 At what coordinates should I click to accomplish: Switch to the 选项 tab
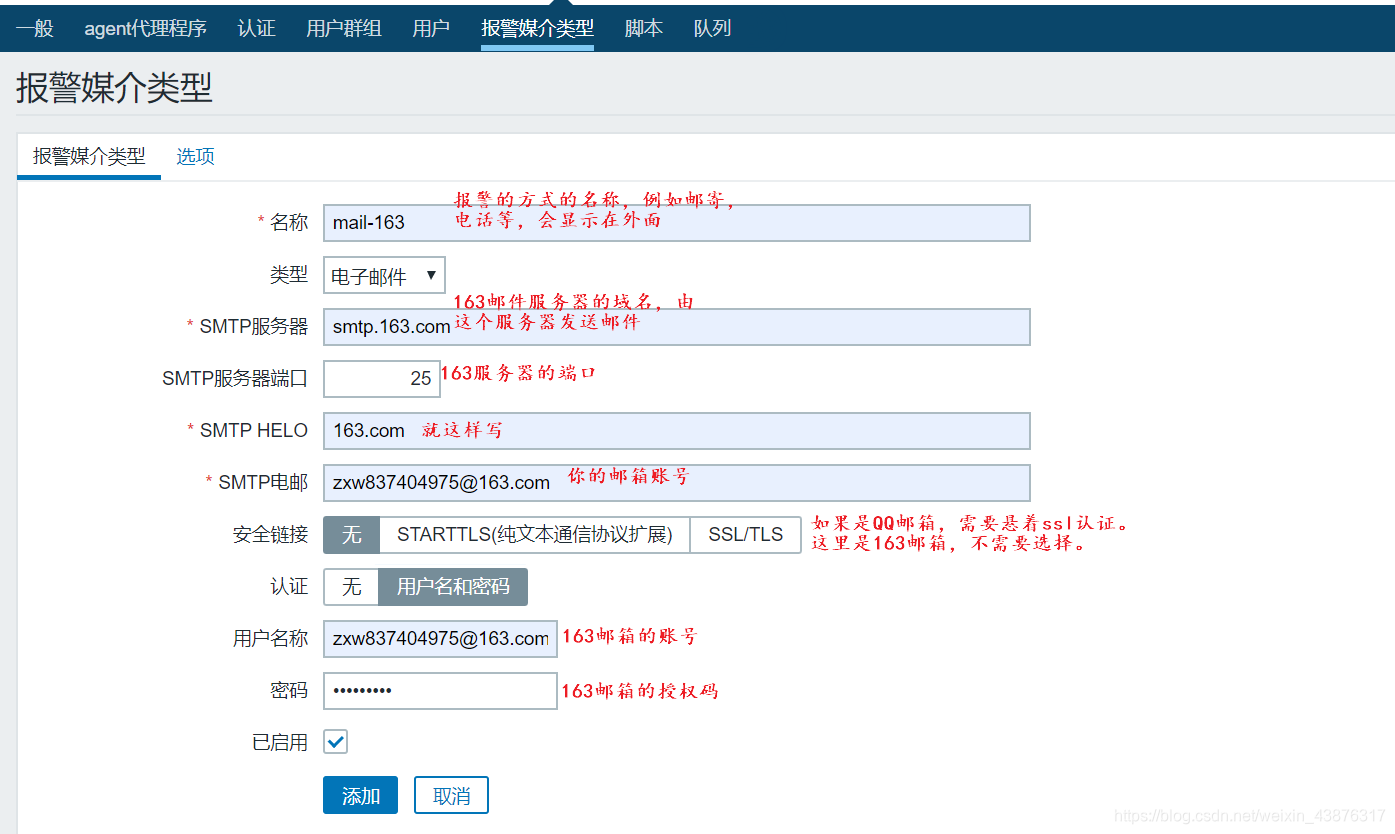click(195, 156)
